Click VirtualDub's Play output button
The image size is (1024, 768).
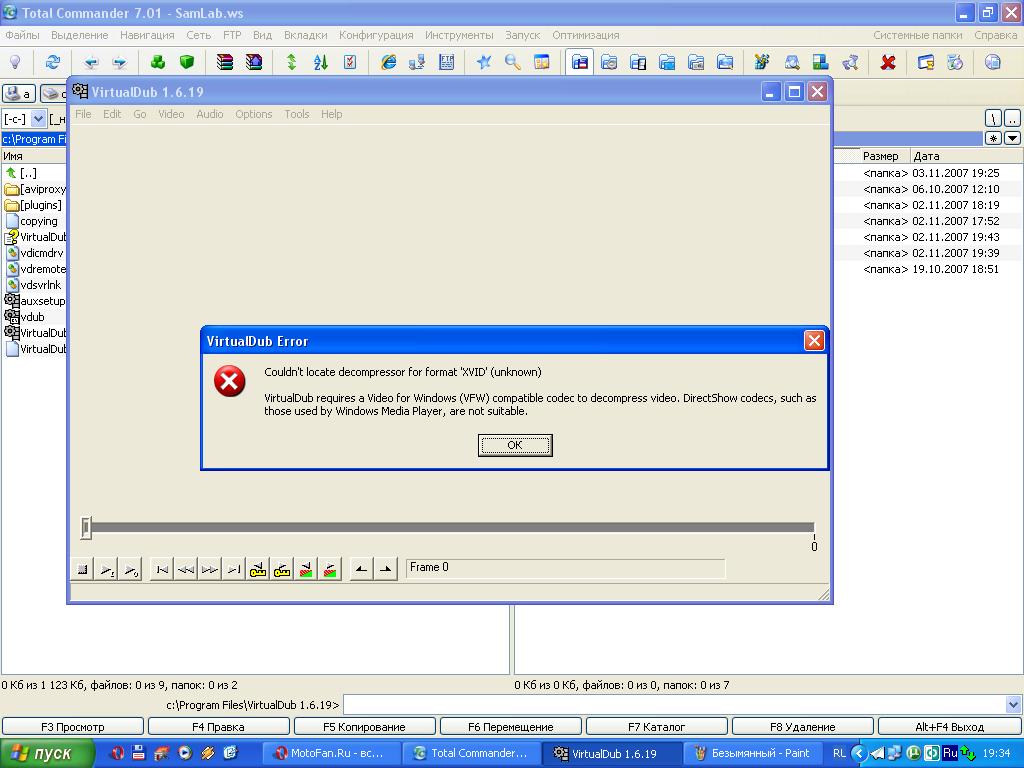131,569
